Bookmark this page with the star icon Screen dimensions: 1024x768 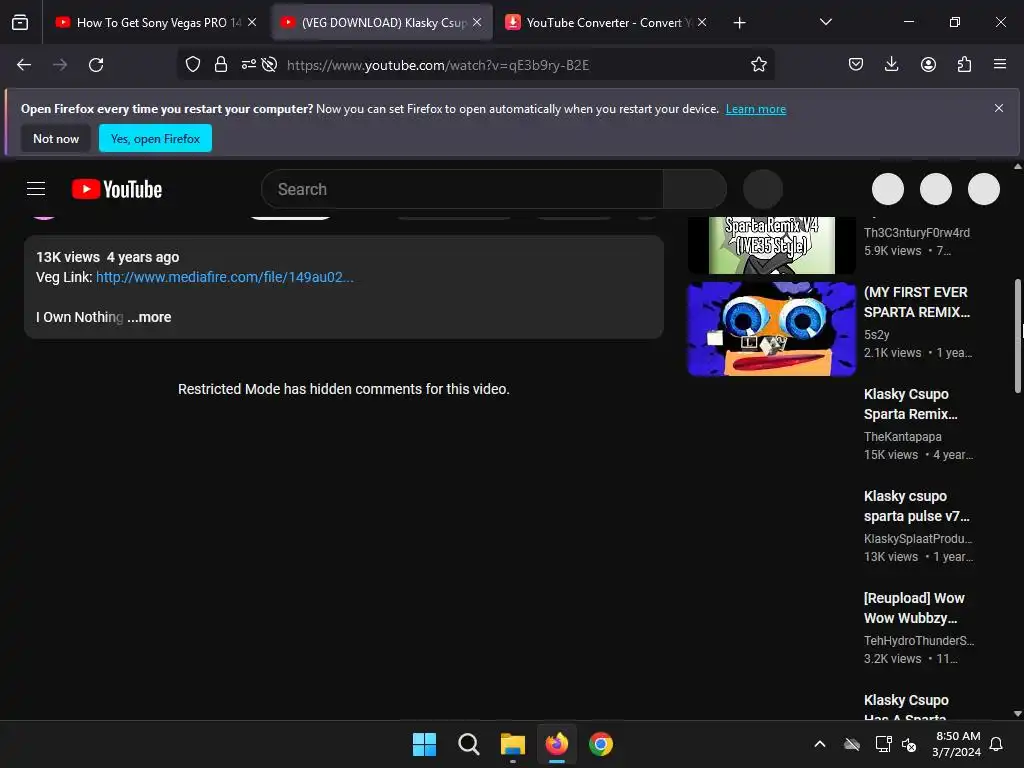pyautogui.click(x=758, y=64)
